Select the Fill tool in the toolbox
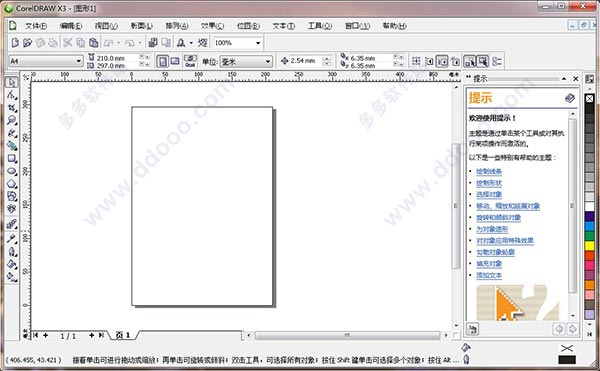 11,264
